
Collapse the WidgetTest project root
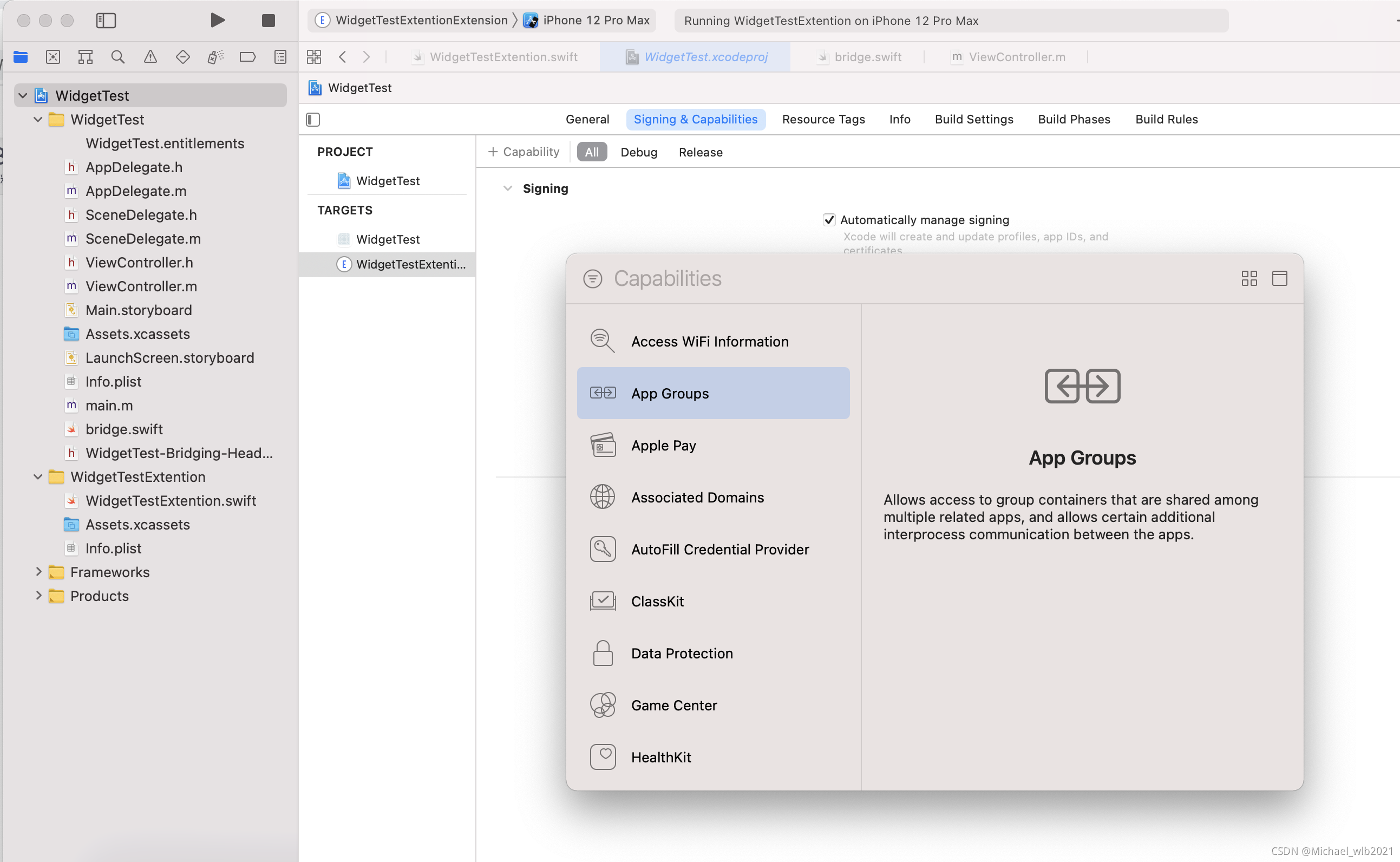(23, 95)
